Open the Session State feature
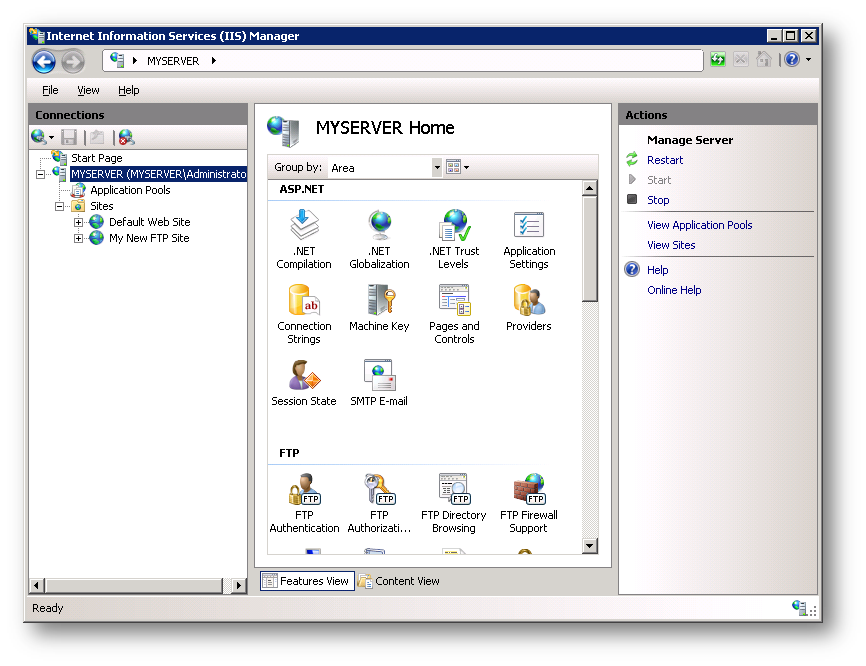 coord(304,382)
